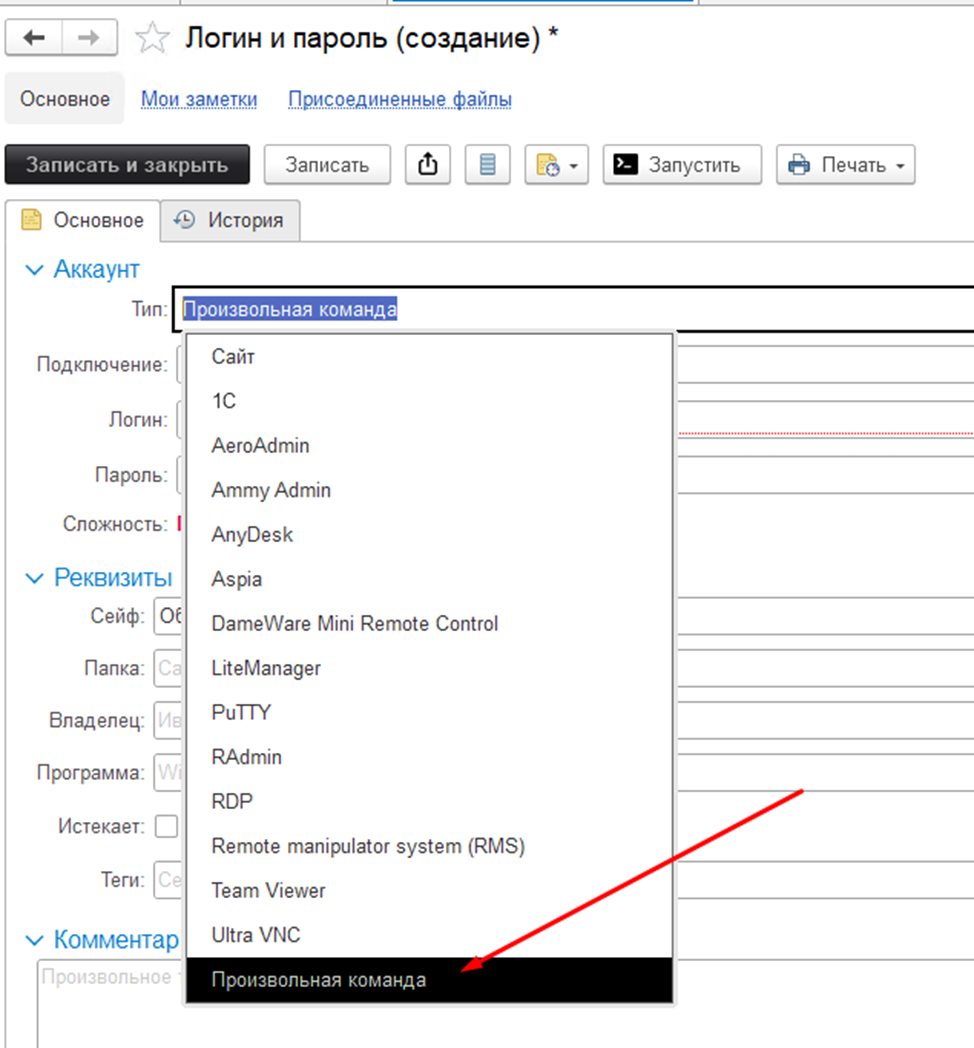
Task: Choose AnyDesk in the type list
Action: tap(252, 535)
